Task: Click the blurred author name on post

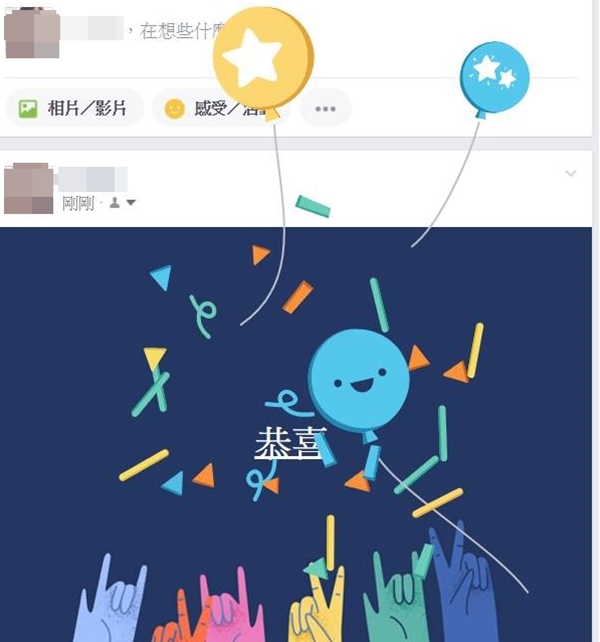Action: pos(93,179)
